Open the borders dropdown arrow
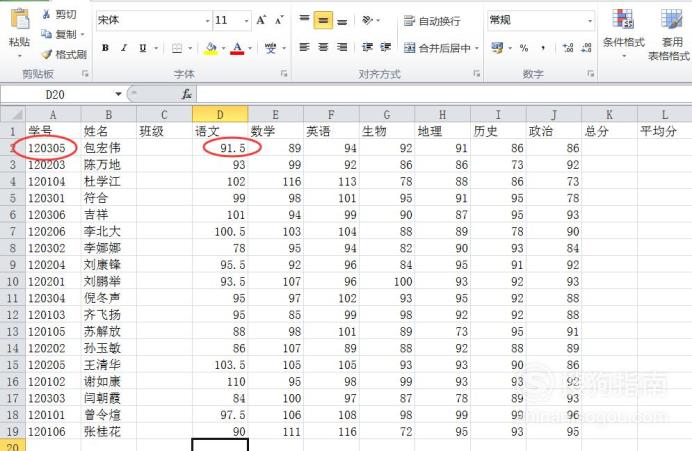Image resolution: width=692 pixels, height=451 pixels. pos(190,48)
